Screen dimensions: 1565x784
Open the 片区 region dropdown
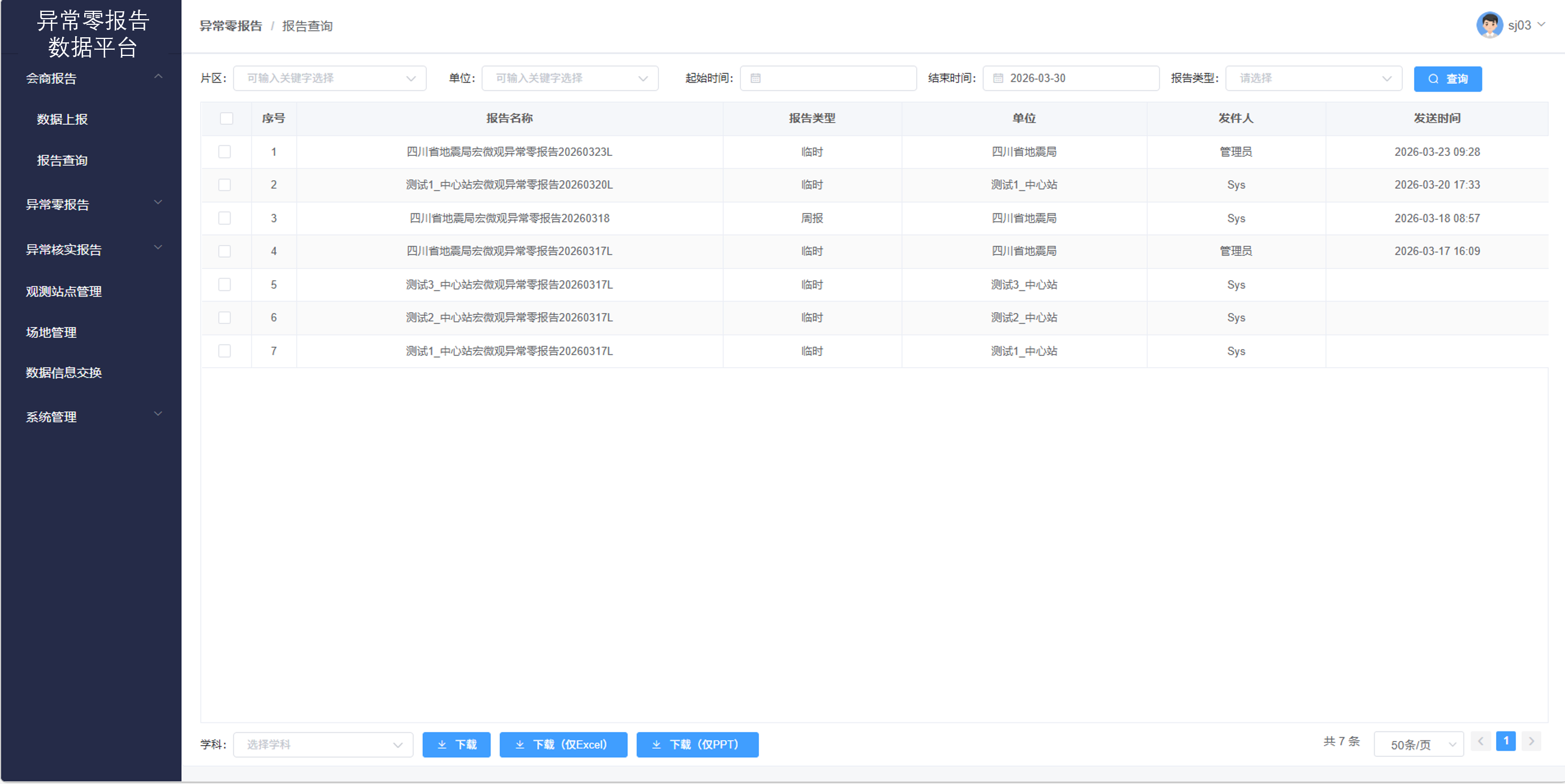coord(330,79)
